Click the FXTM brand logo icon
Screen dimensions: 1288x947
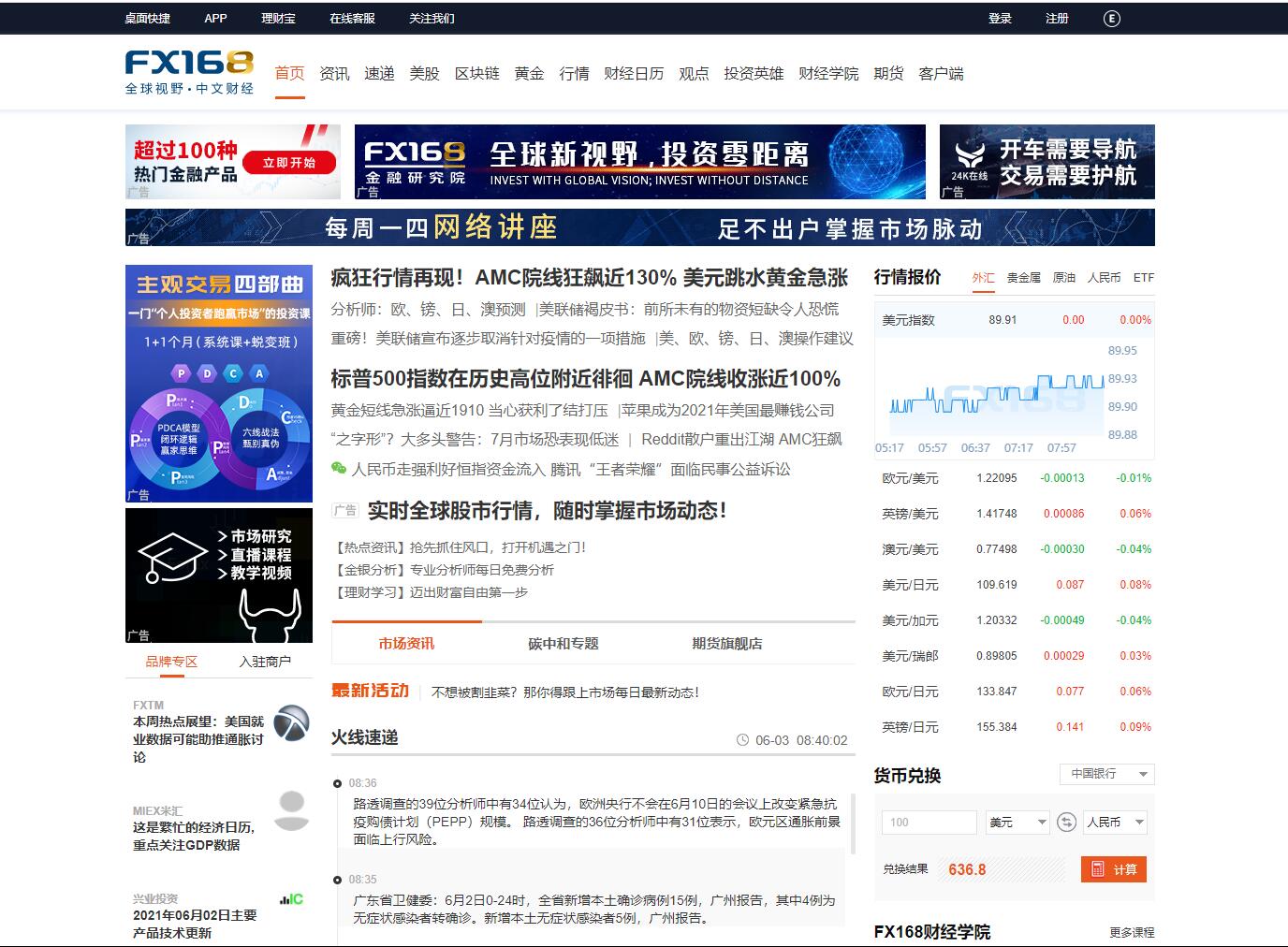(291, 723)
